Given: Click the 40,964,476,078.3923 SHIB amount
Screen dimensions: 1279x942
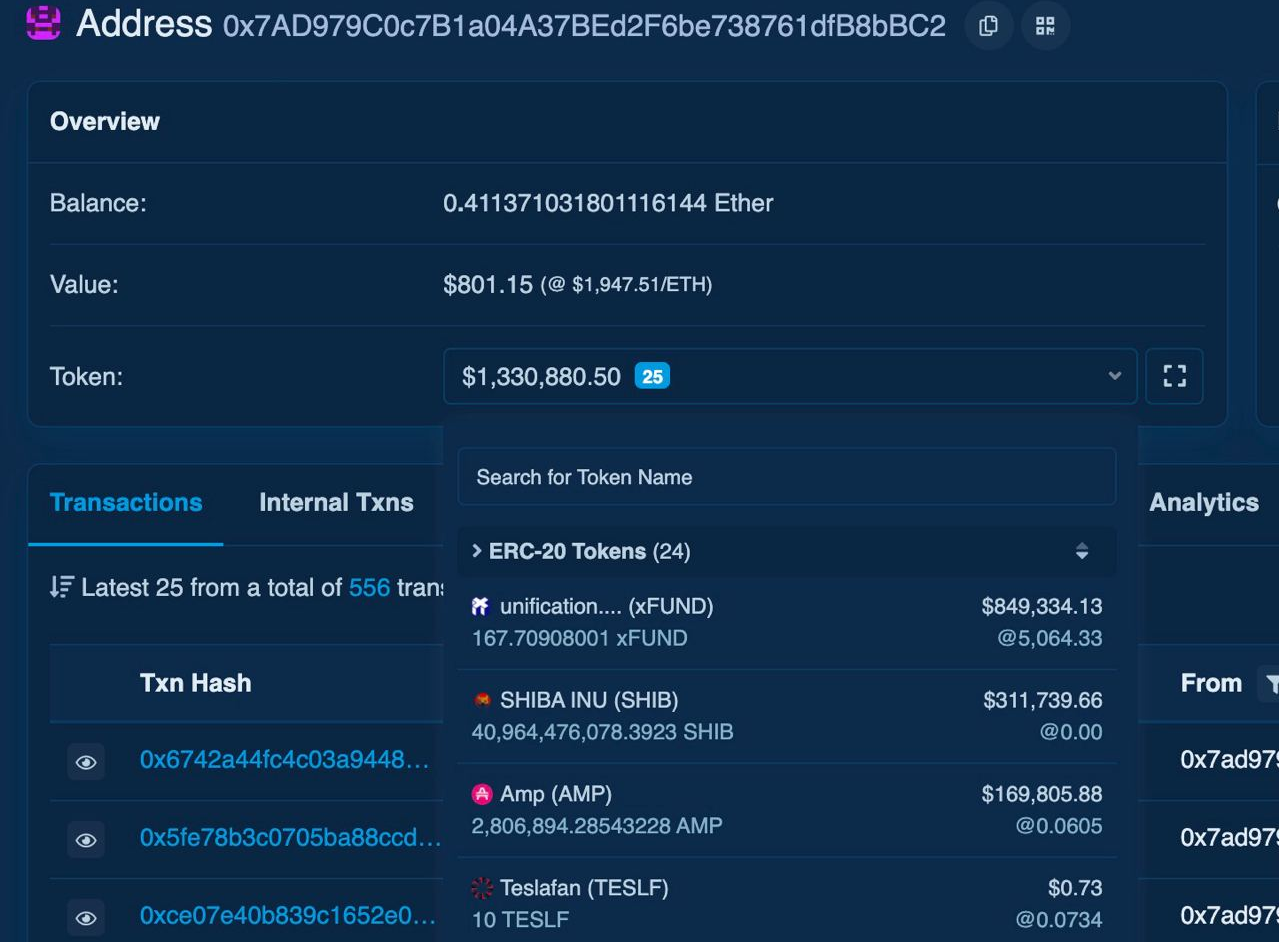Looking at the screenshot, I should [602, 732].
